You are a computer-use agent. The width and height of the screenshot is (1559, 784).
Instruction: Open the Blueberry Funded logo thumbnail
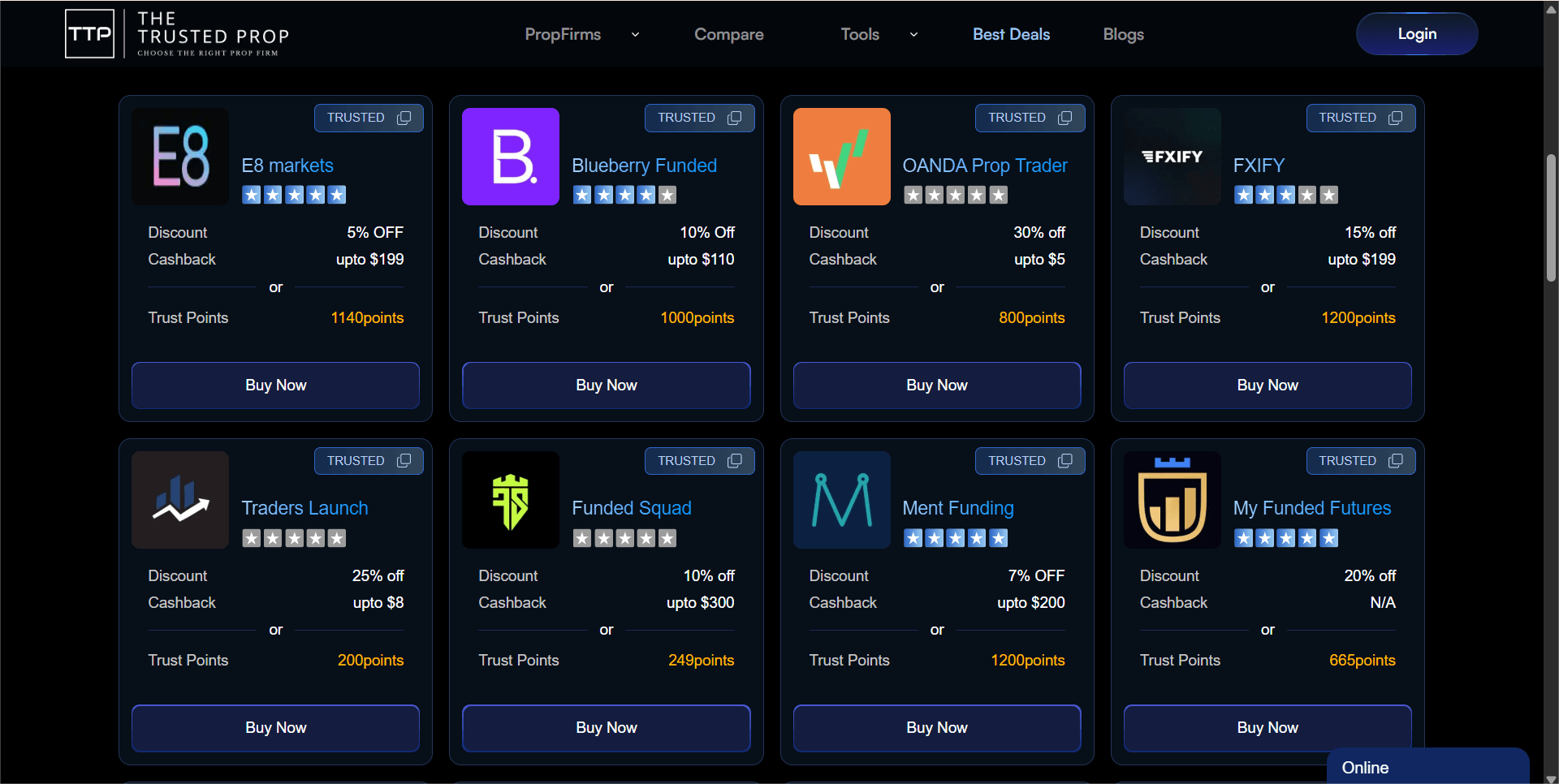pos(511,157)
